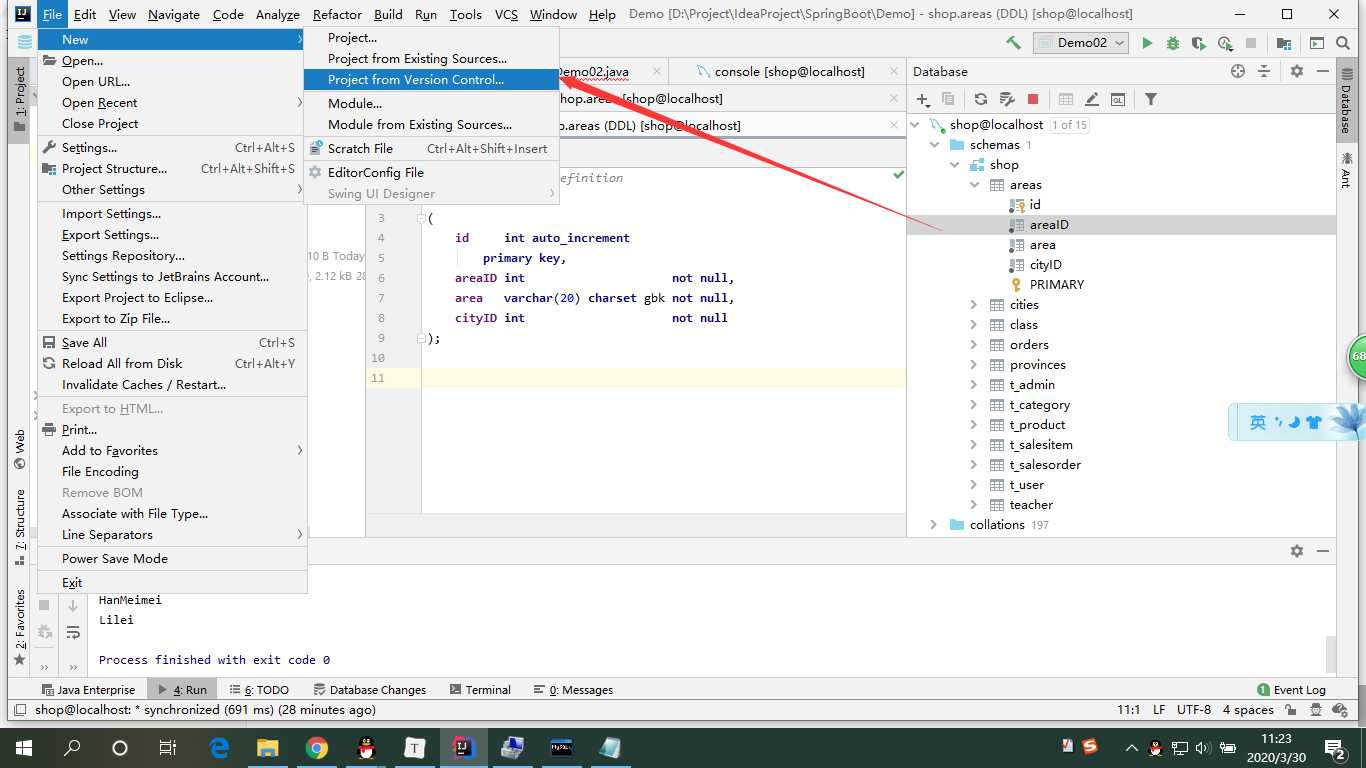Open 0: Messages tool window button
The width and height of the screenshot is (1366, 768).
click(x=573, y=690)
